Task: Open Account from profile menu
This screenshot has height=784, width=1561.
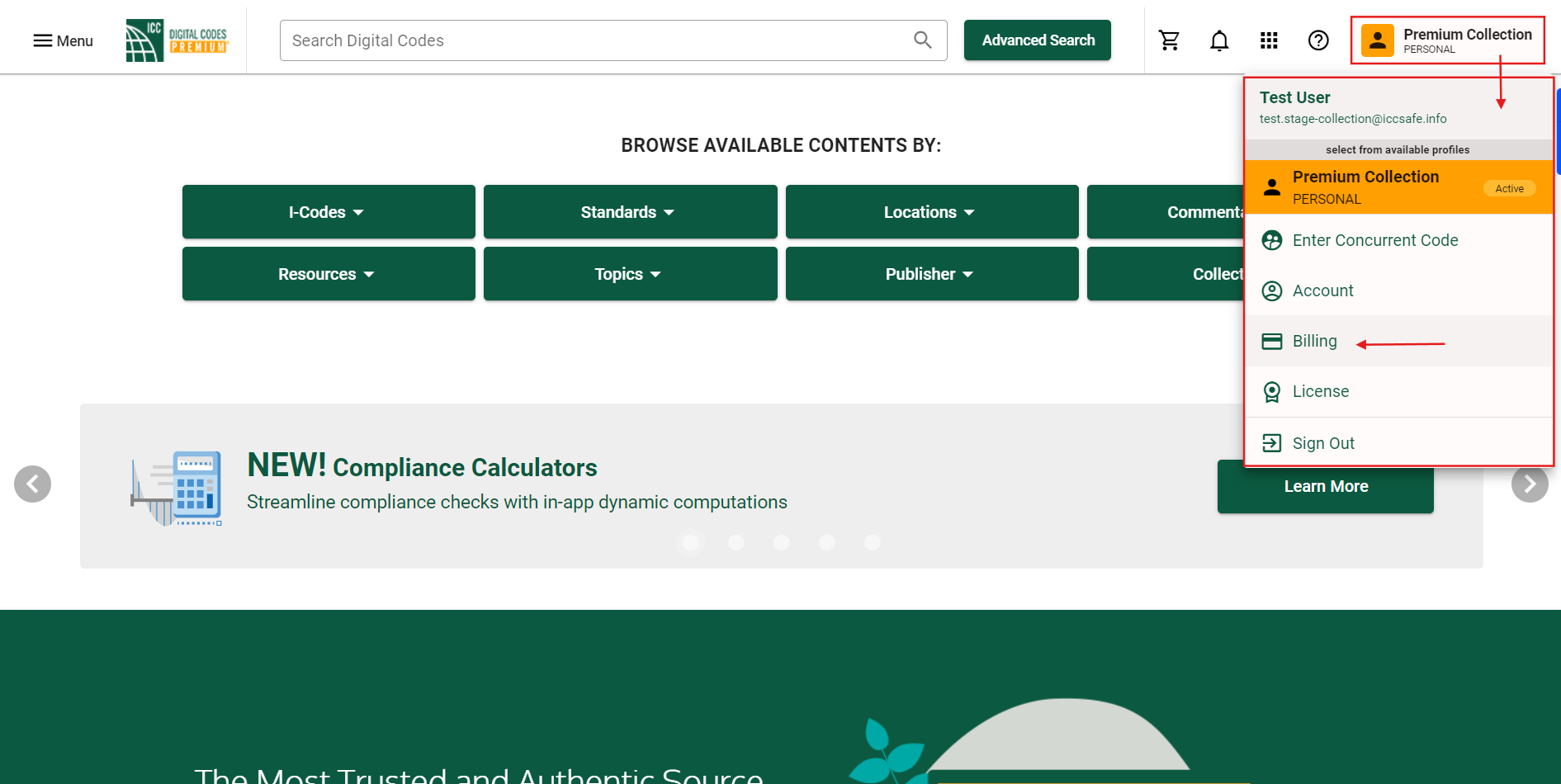Action: pos(1398,290)
